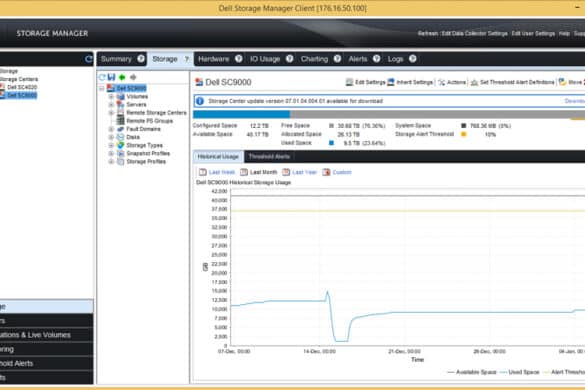The height and width of the screenshot is (390, 585).
Task: Expand the Servers tree node
Action: click(111, 105)
